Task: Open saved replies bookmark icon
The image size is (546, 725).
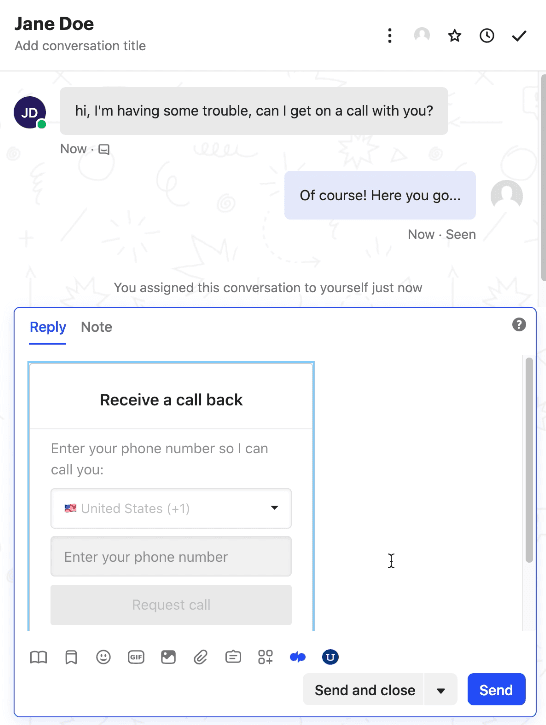Action: (x=71, y=657)
